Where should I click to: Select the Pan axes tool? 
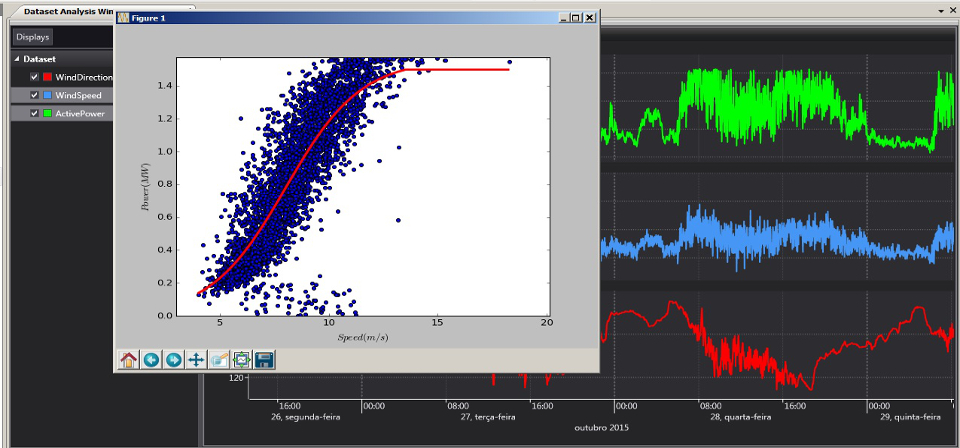197,360
